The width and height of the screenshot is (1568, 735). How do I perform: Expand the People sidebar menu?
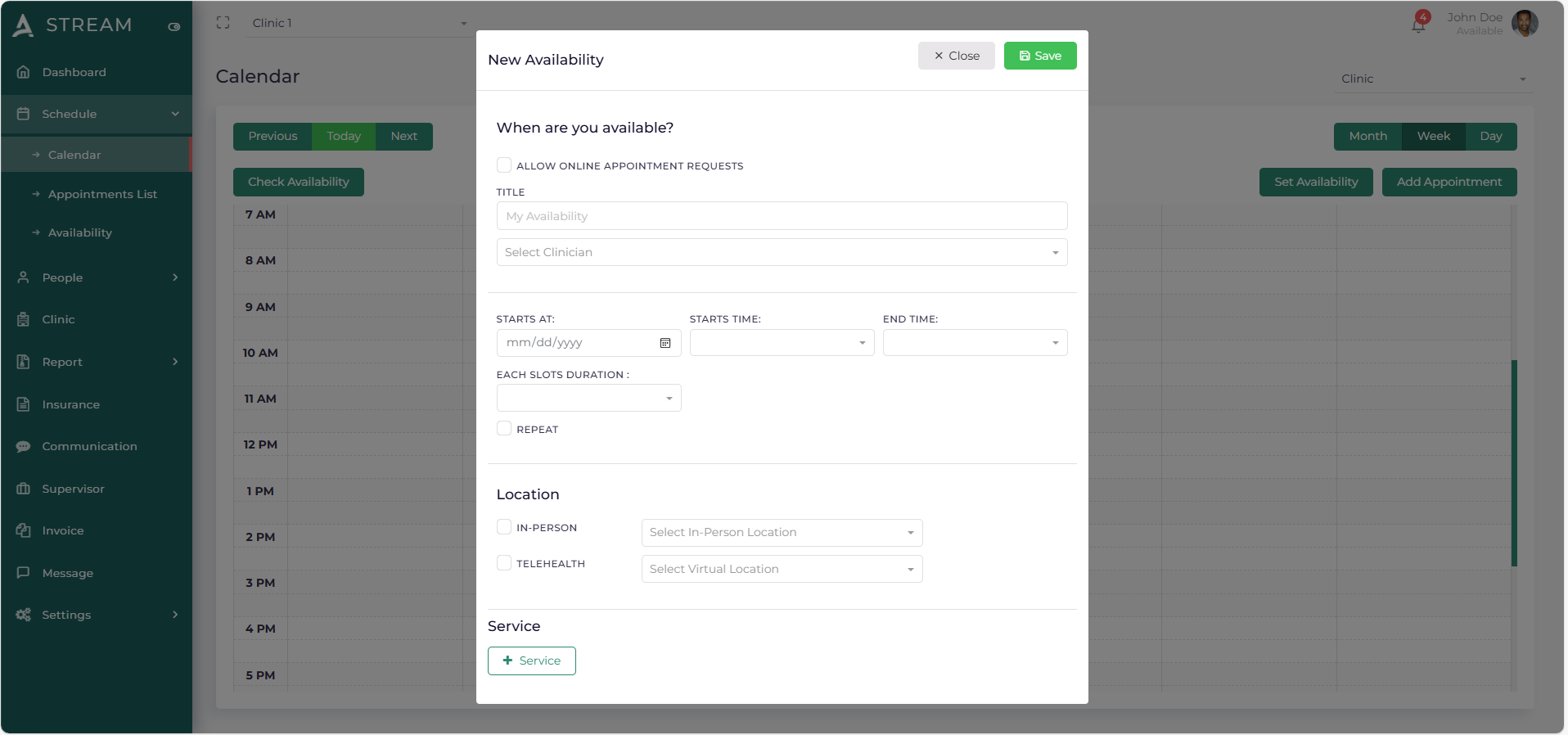(x=97, y=277)
